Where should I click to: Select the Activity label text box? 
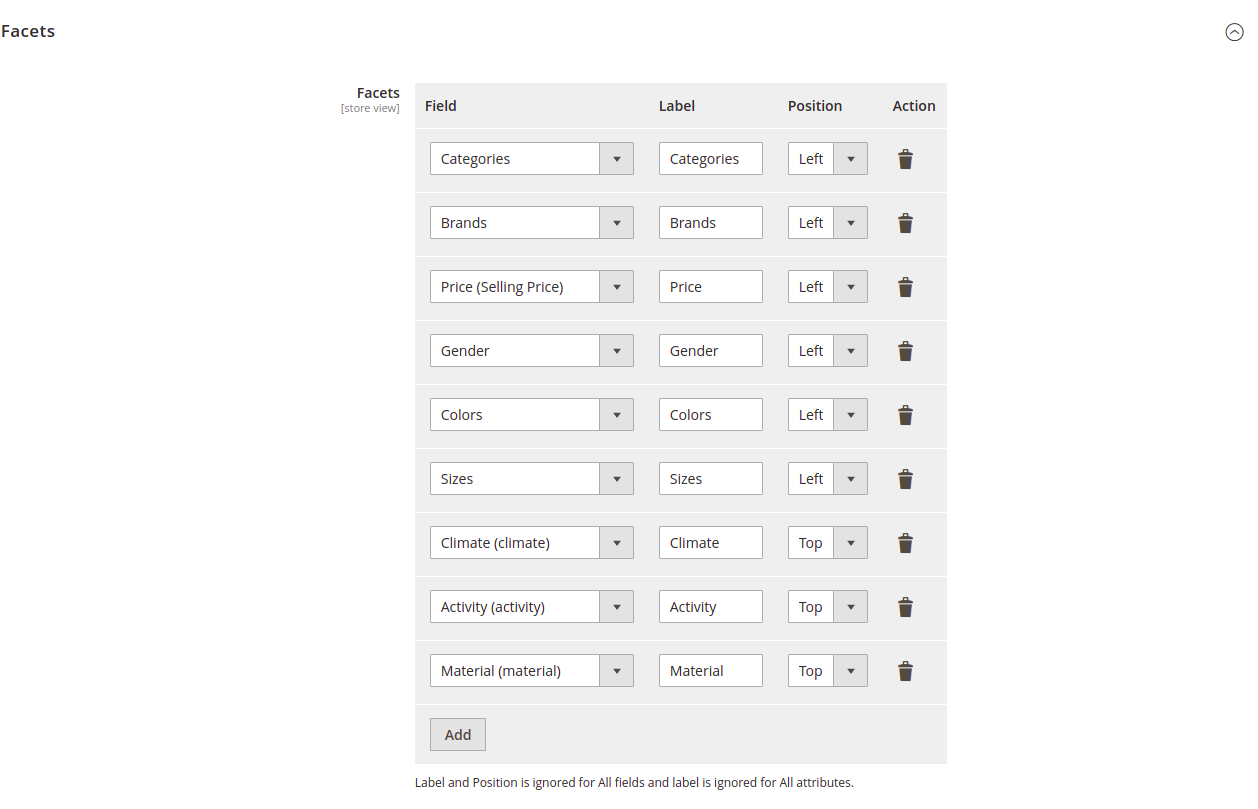point(710,606)
